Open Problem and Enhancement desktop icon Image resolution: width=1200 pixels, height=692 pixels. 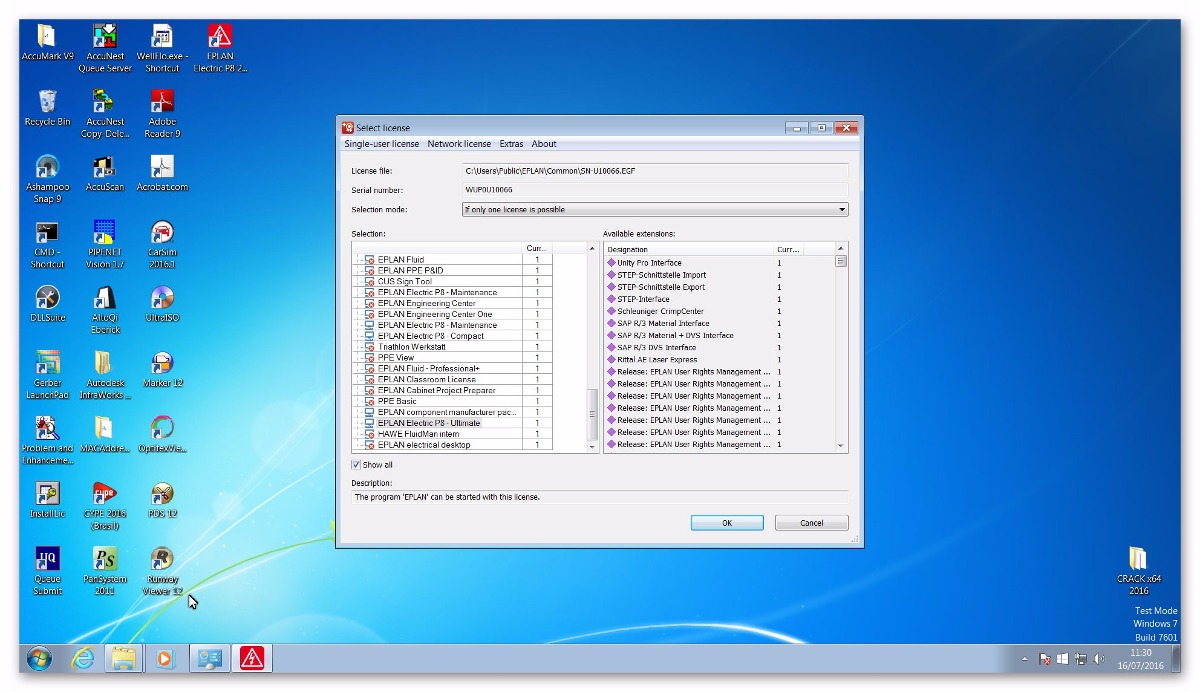(x=47, y=441)
